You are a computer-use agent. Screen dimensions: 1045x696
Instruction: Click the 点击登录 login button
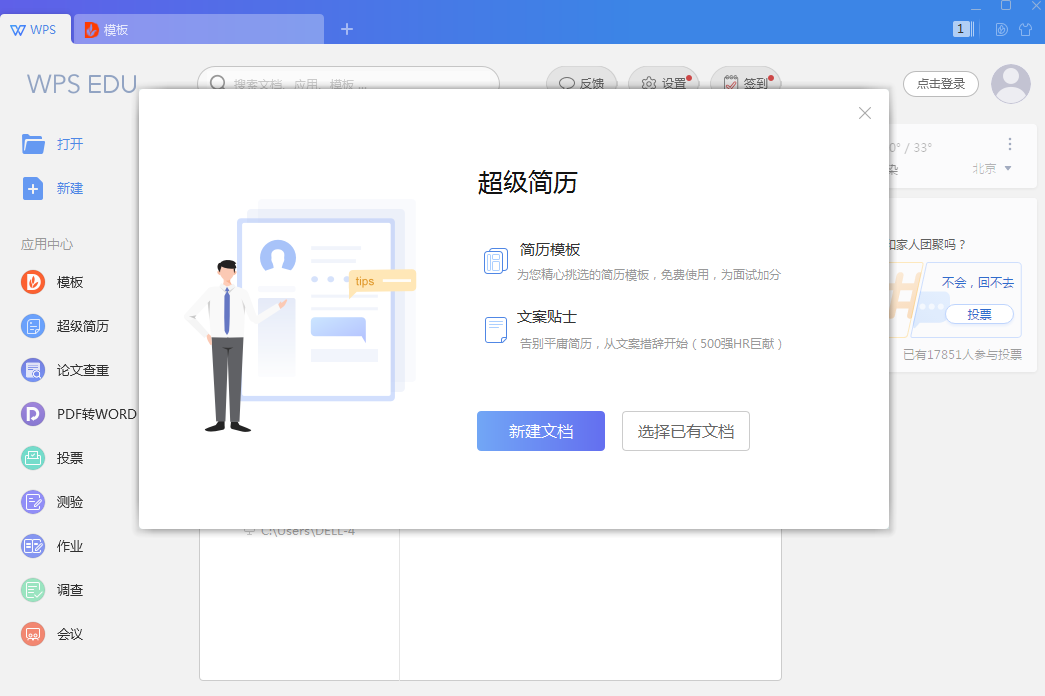pyautogui.click(x=940, y=84)
